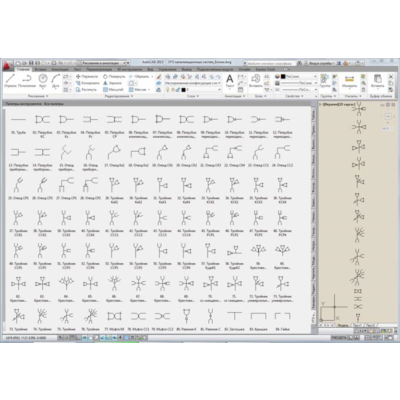
Task: Click the Копировать (Copy) button
Action: (87, 83)
